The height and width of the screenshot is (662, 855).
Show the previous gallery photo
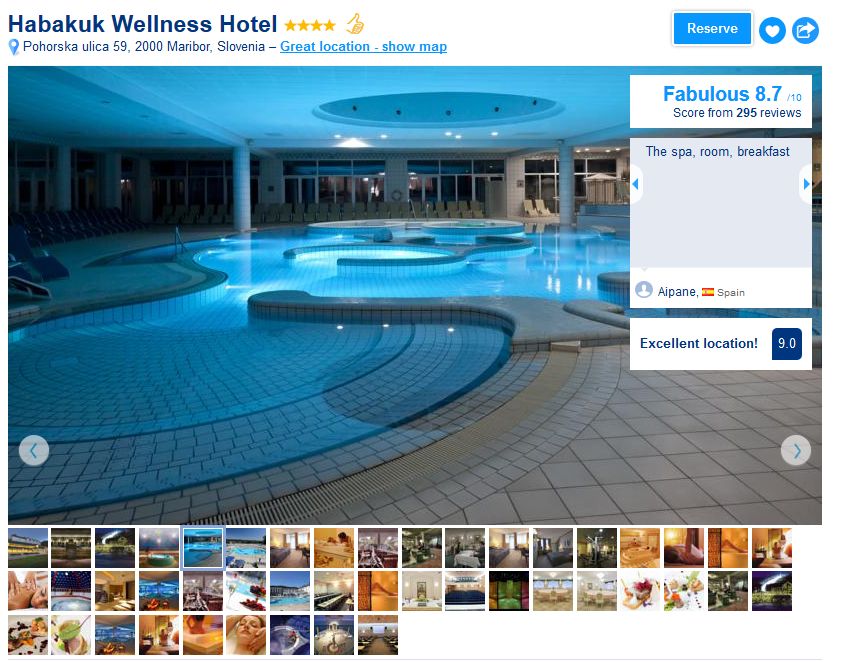pos(34,450)
